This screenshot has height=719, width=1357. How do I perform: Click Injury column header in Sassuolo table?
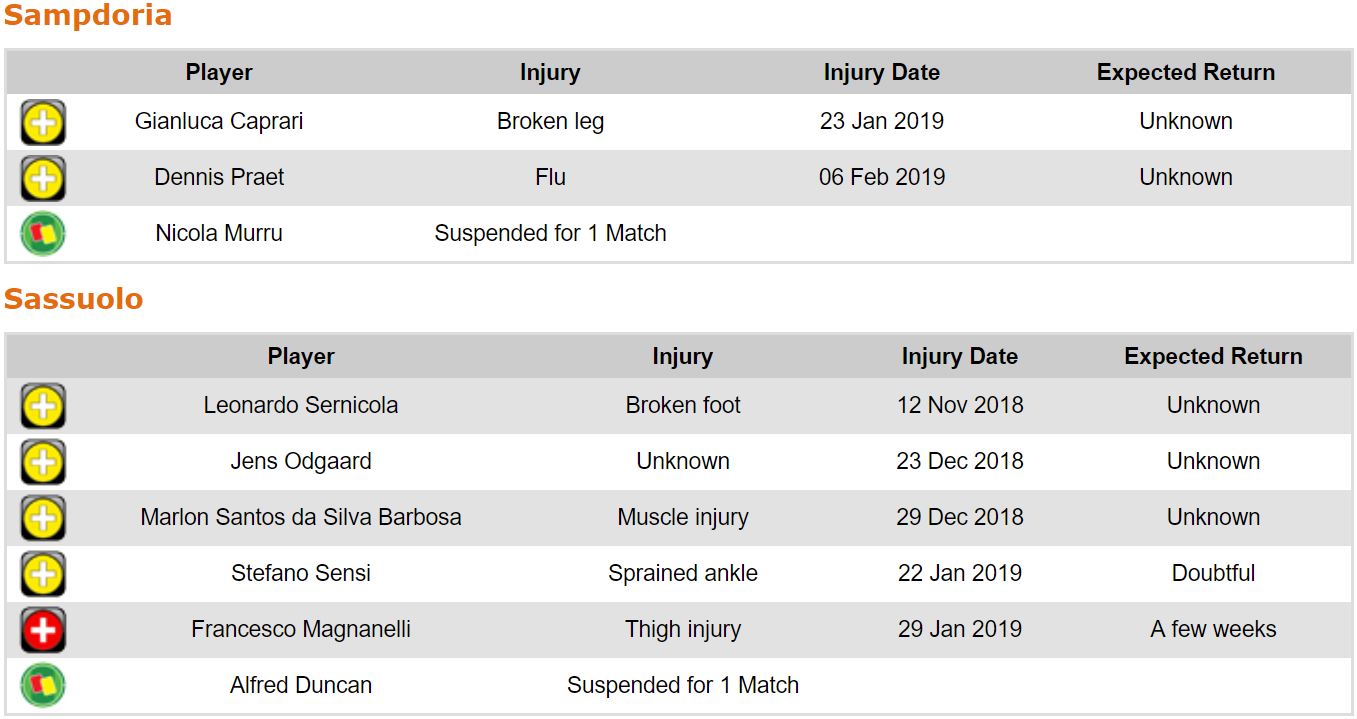click(682, 357)
